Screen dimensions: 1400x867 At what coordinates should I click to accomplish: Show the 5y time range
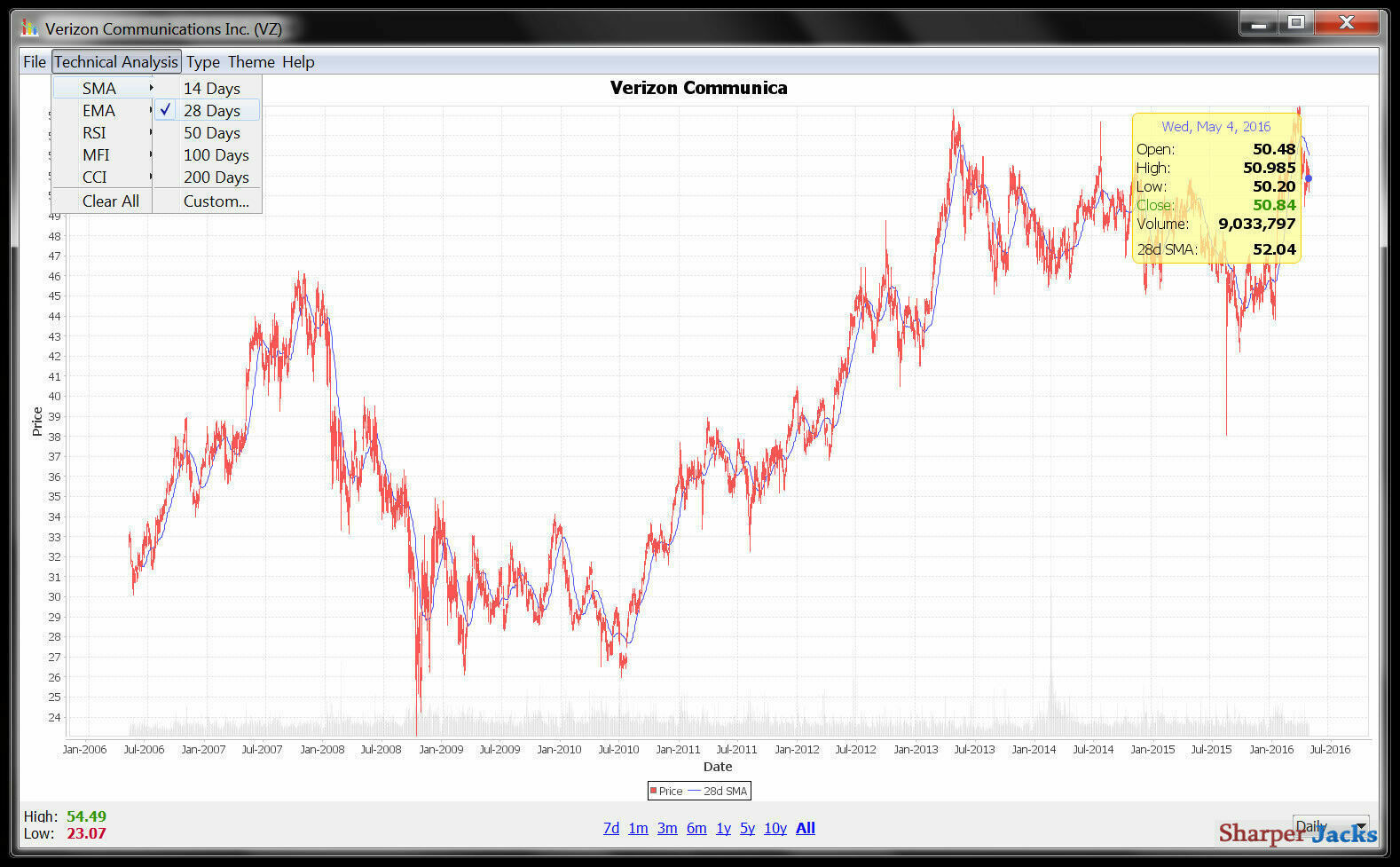click(747, 828)
